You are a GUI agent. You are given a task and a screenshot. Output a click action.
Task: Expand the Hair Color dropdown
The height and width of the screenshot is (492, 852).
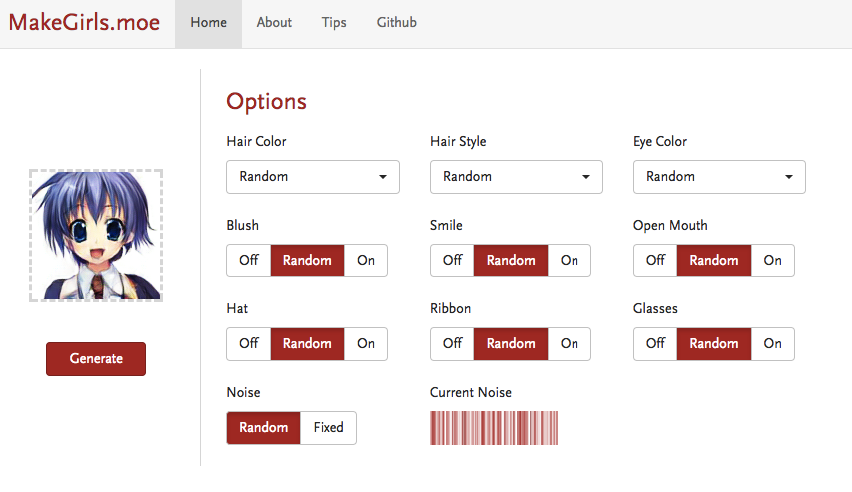pos(313,177)
